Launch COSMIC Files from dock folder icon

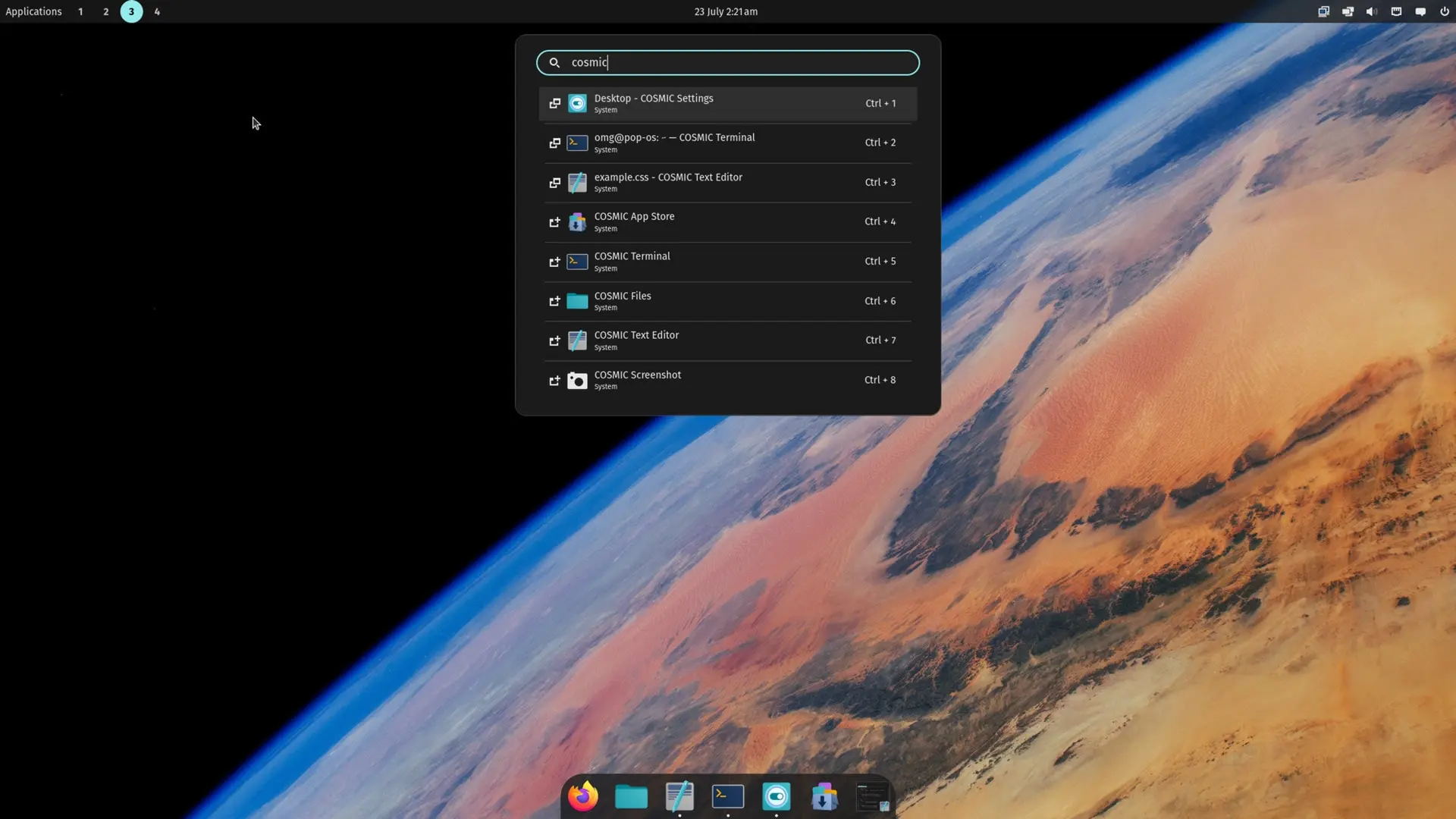click(631, 796)
